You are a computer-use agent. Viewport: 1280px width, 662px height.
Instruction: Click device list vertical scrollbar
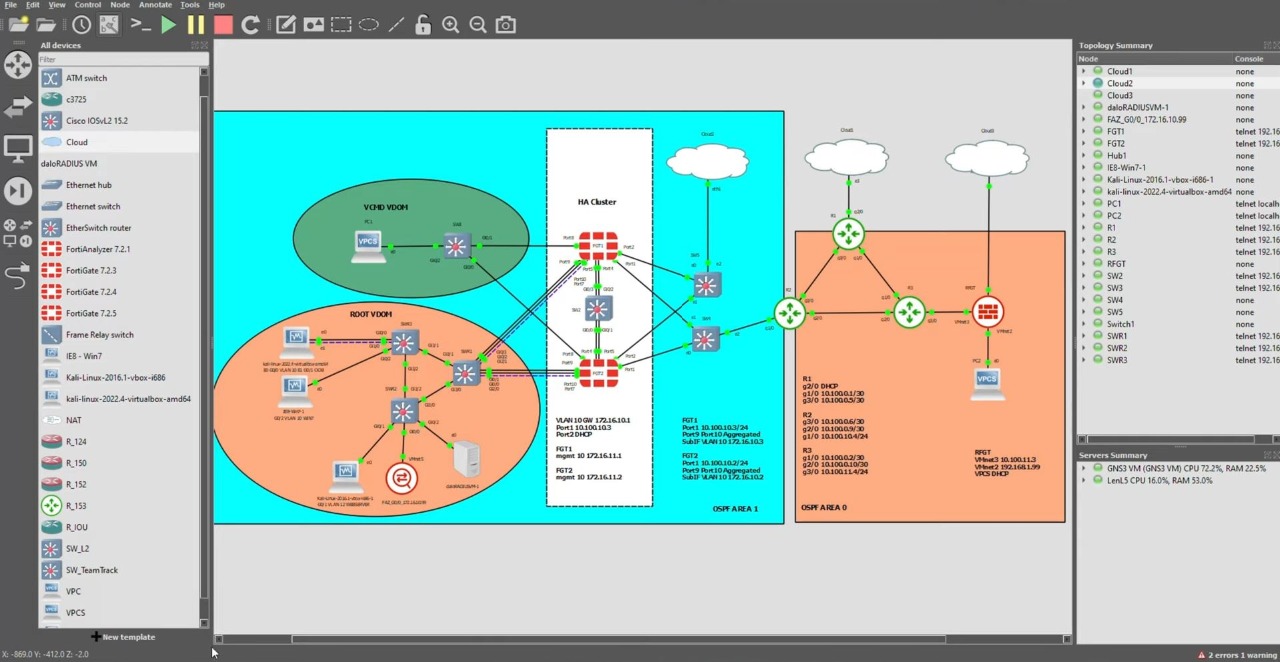click(x=204, y=345)
